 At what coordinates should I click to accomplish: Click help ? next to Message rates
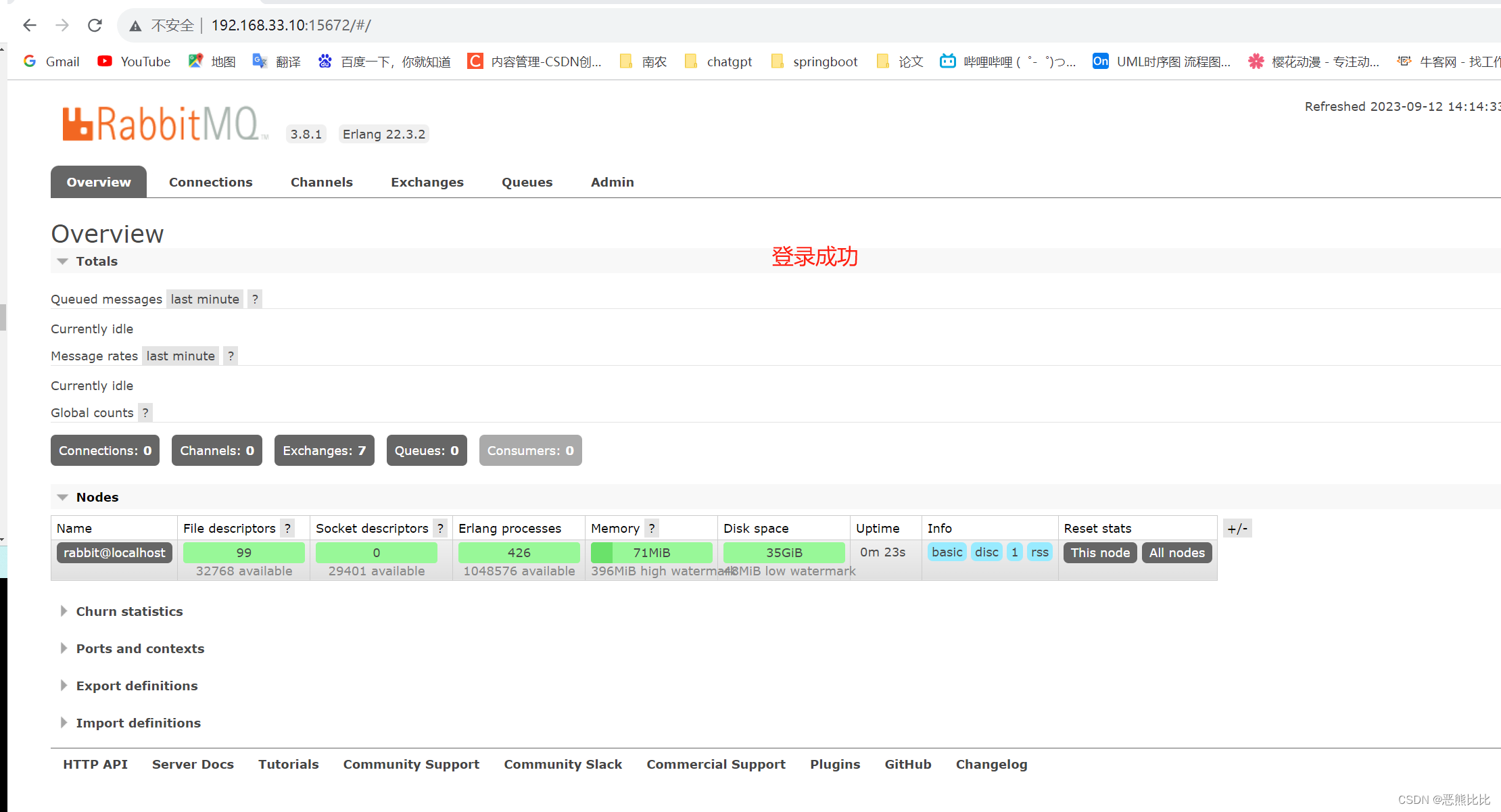[231, 356]
